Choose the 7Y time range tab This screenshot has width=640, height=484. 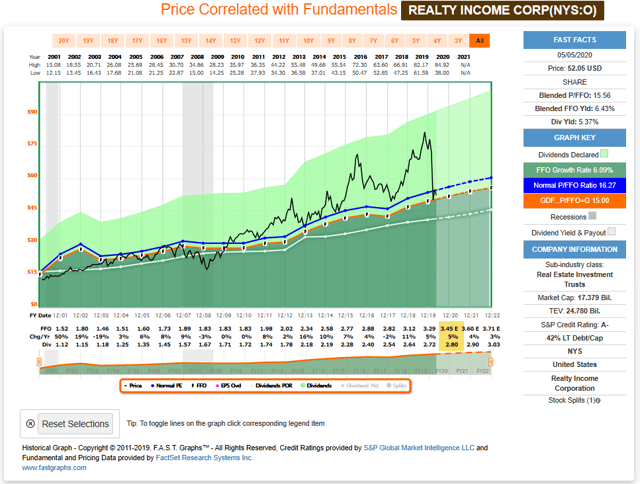[373, 41]
